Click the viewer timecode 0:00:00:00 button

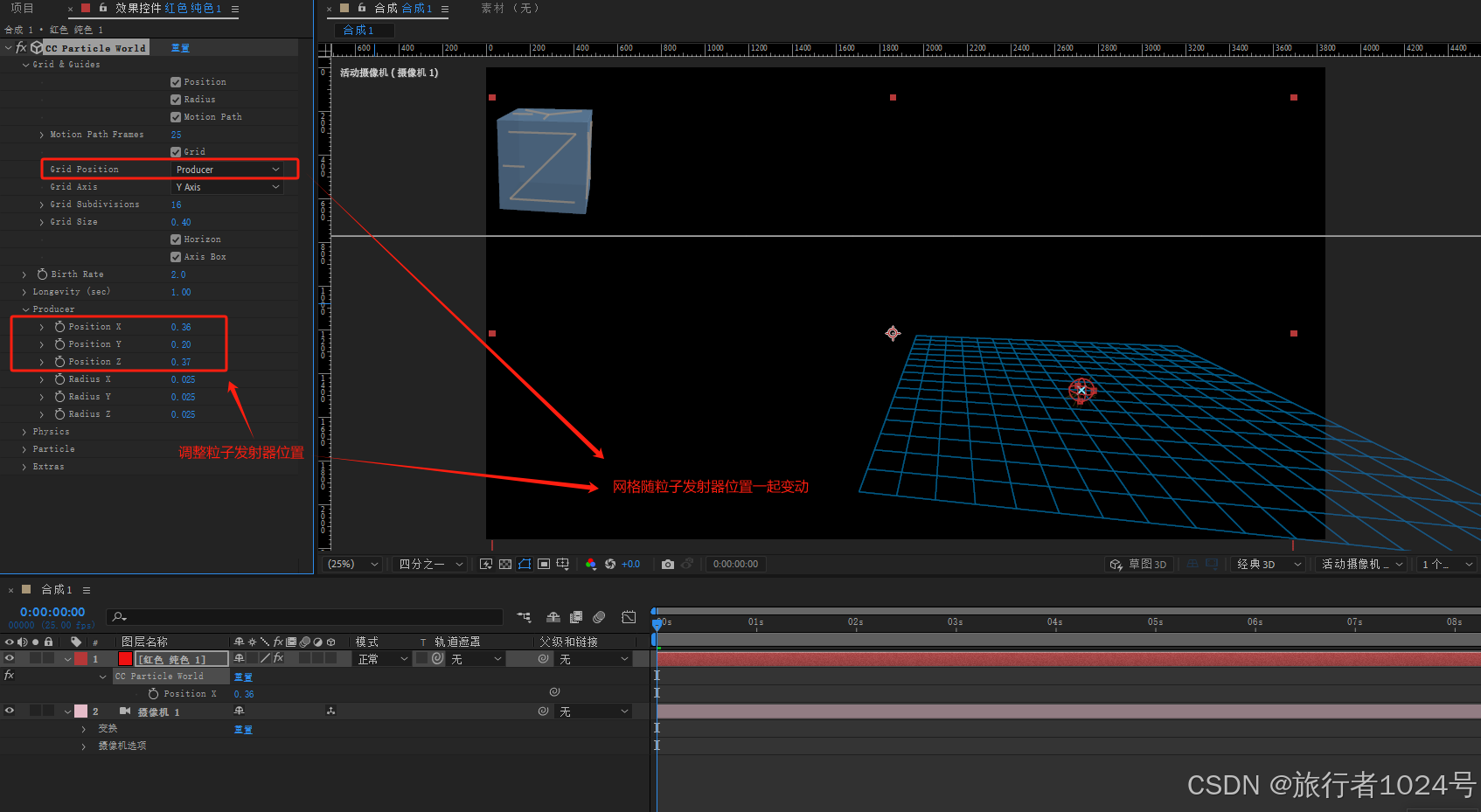tap(735, 565)
